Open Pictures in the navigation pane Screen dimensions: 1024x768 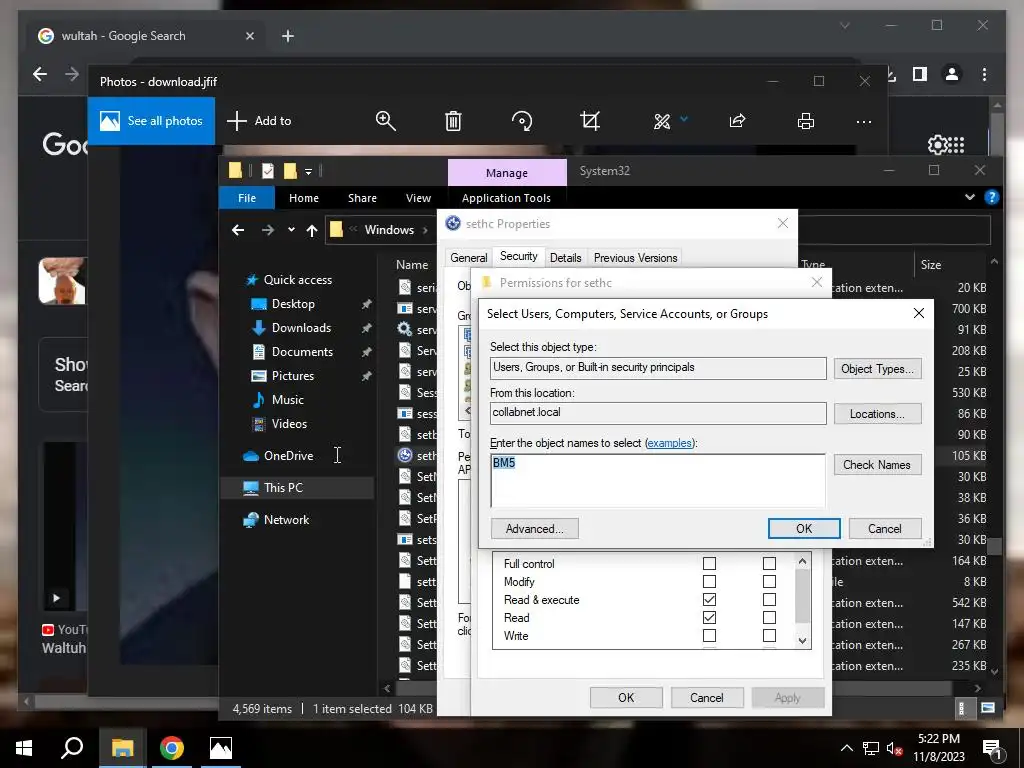coord(292,376)
